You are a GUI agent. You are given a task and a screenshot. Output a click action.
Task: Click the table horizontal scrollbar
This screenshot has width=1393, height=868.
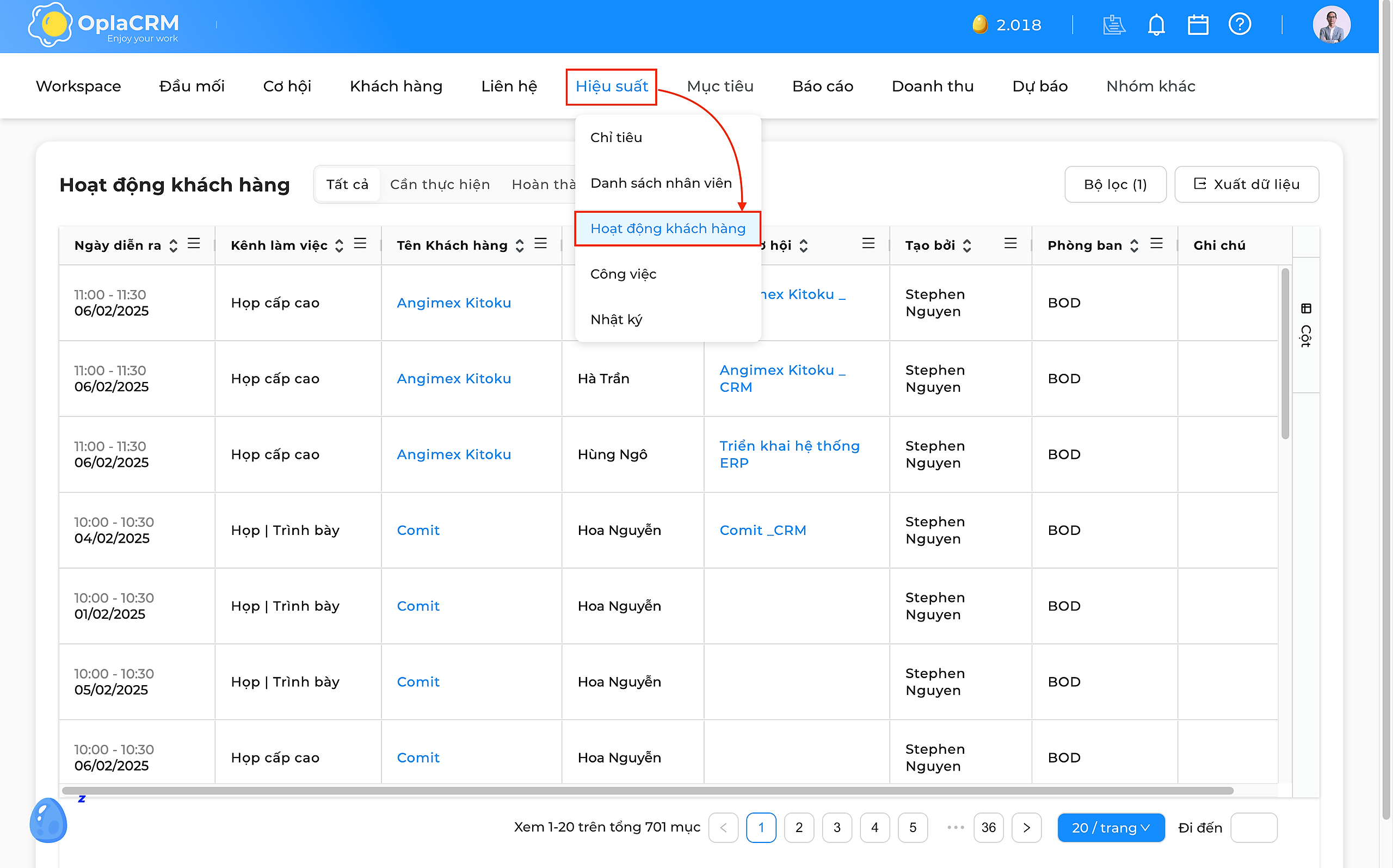[648, 791]
